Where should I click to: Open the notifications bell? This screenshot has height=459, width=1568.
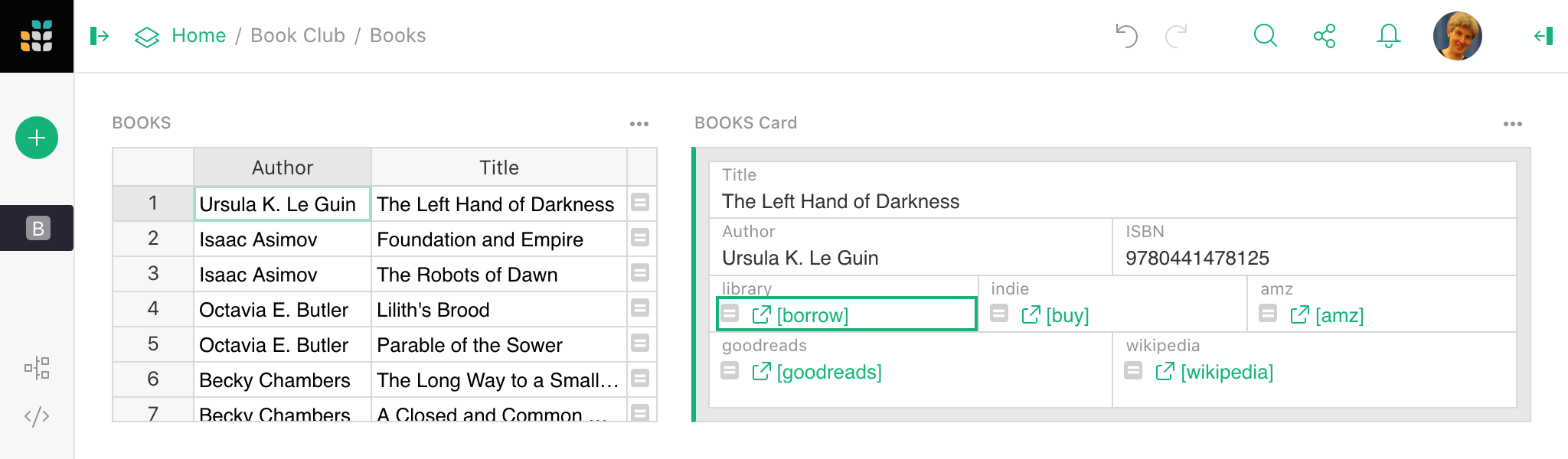1388,36
